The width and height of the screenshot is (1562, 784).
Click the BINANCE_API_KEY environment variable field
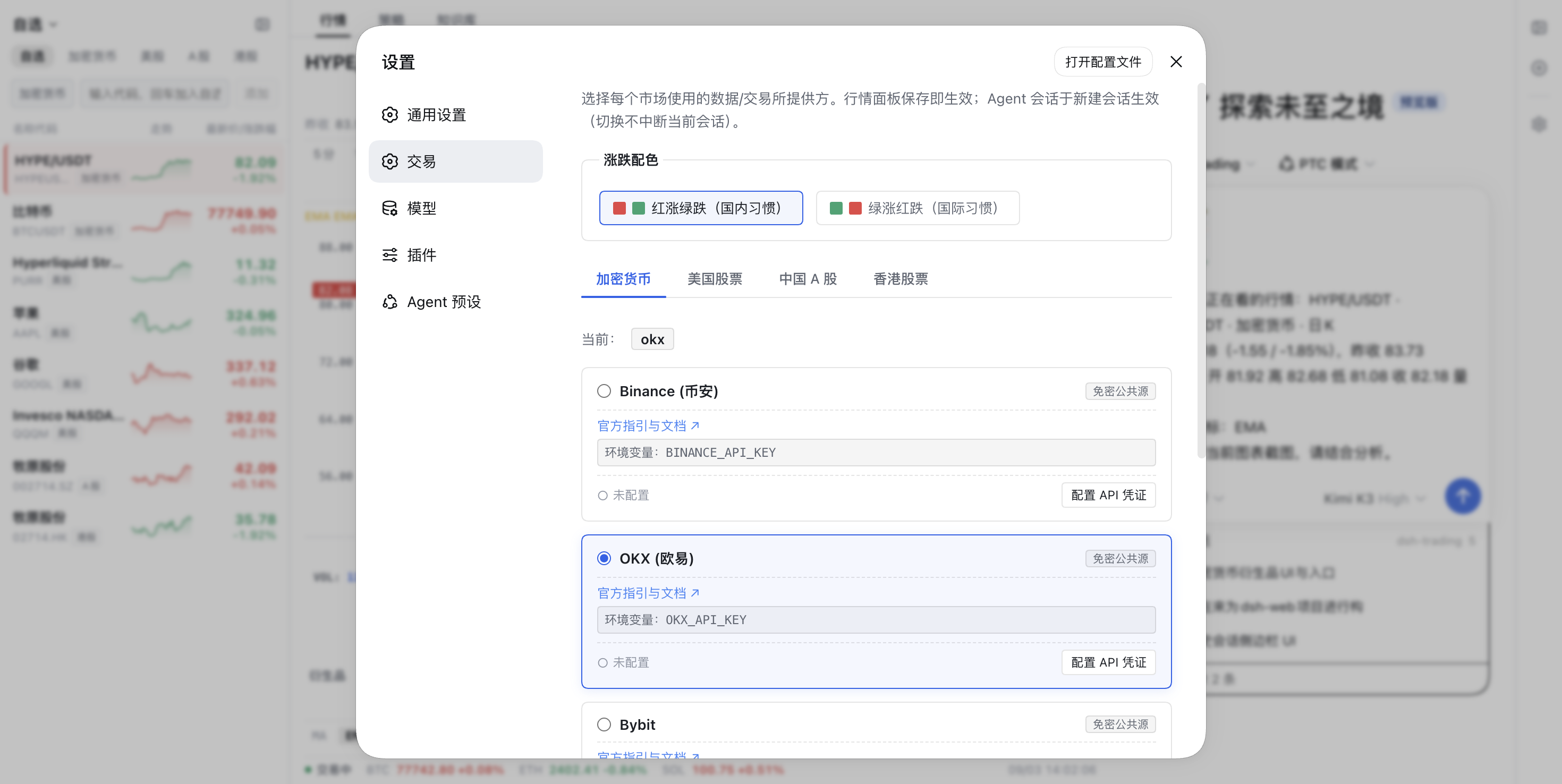pyautogui.click(x=876, y=453)
